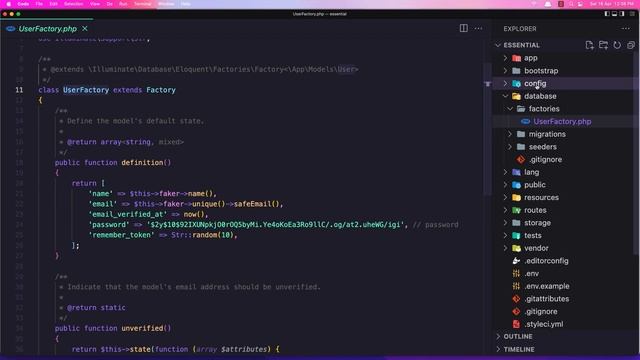
Task: Open the Apple menu
Action: (9, 4)
